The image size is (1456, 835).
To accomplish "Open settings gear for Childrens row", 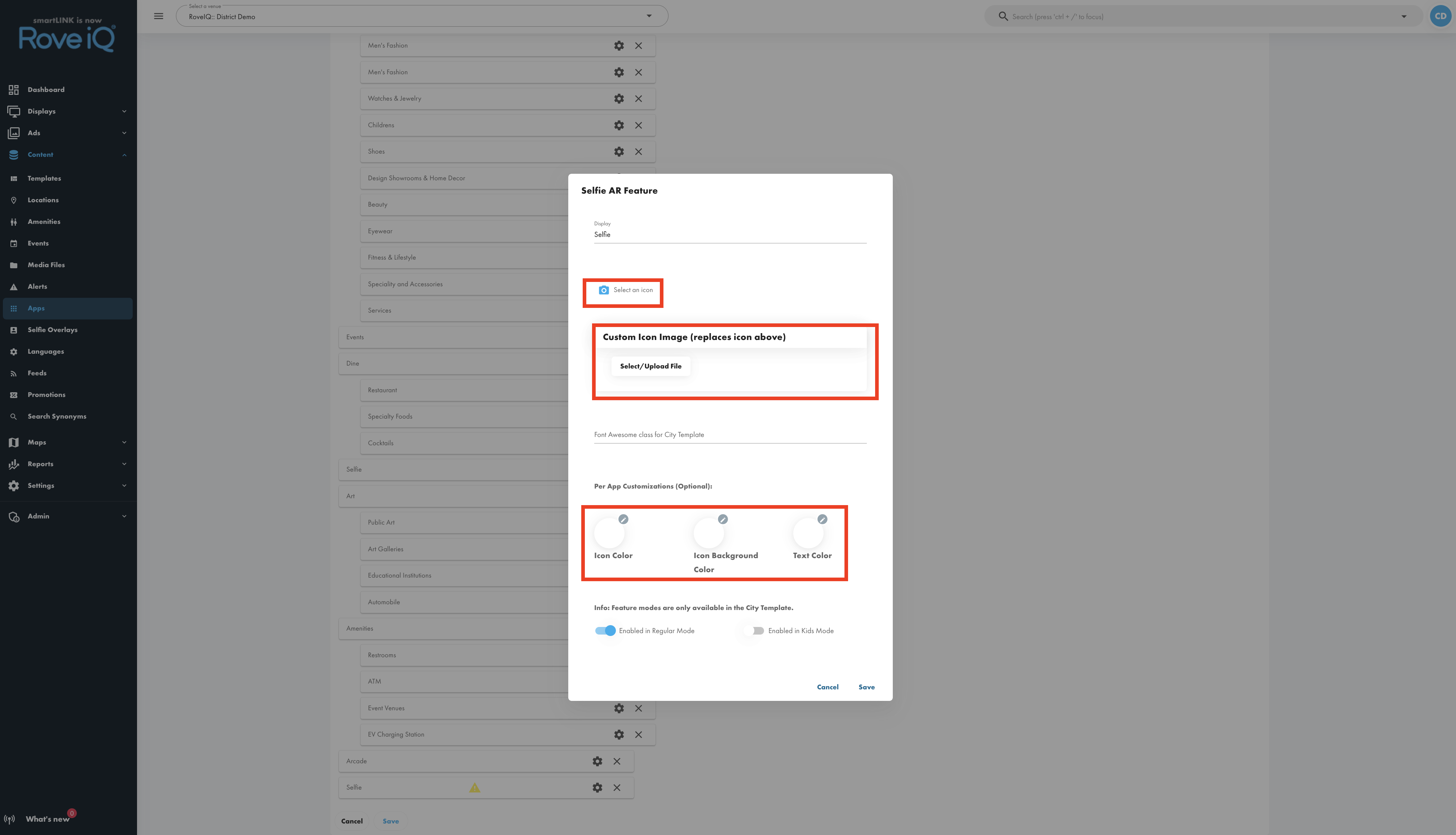I will (619, 125).
